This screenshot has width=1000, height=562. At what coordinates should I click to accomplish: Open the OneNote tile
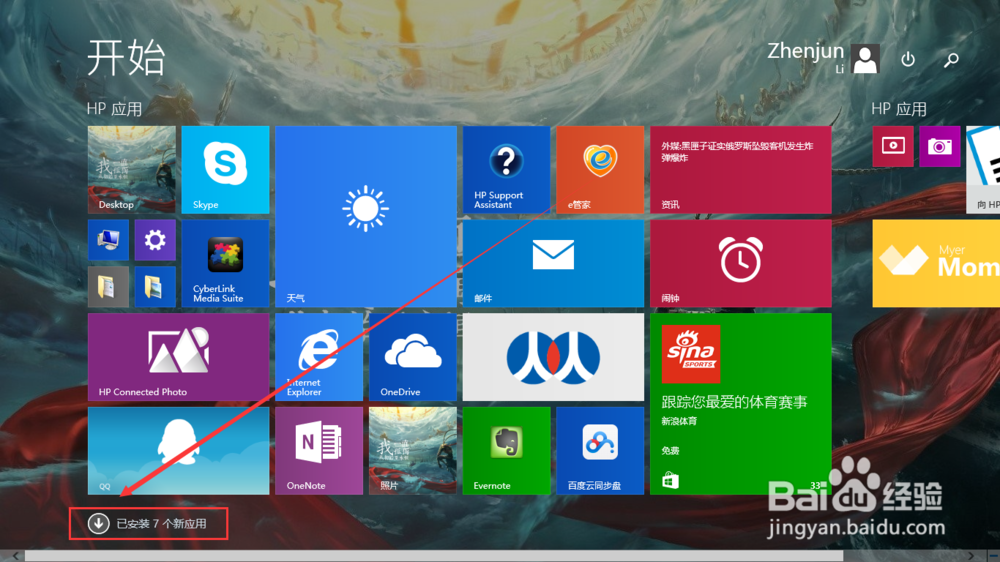[319, 451]
